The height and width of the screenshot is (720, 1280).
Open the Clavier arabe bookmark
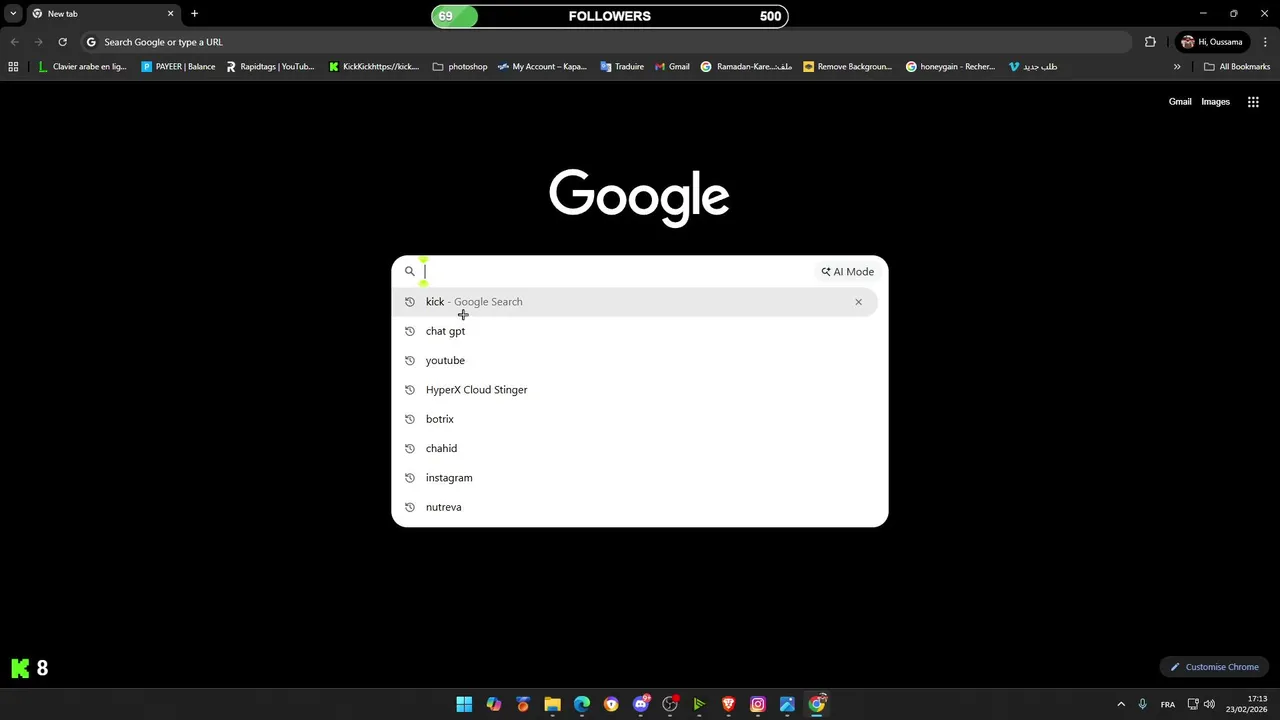tap(82, 67)
